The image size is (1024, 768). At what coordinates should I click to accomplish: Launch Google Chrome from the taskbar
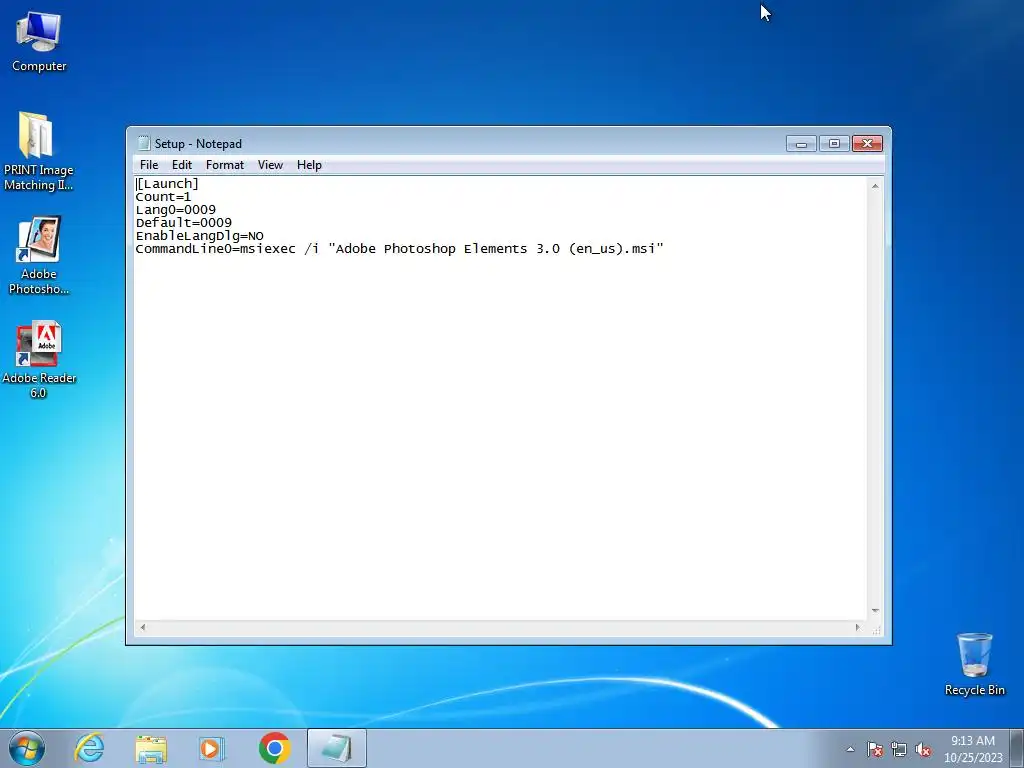(274, 748)
